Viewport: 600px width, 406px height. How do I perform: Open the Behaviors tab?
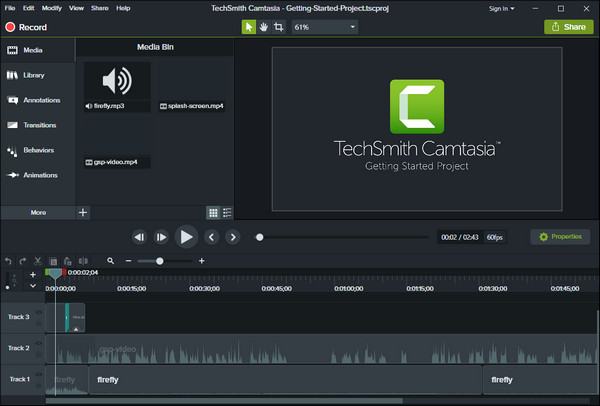[x=38, y=150]
